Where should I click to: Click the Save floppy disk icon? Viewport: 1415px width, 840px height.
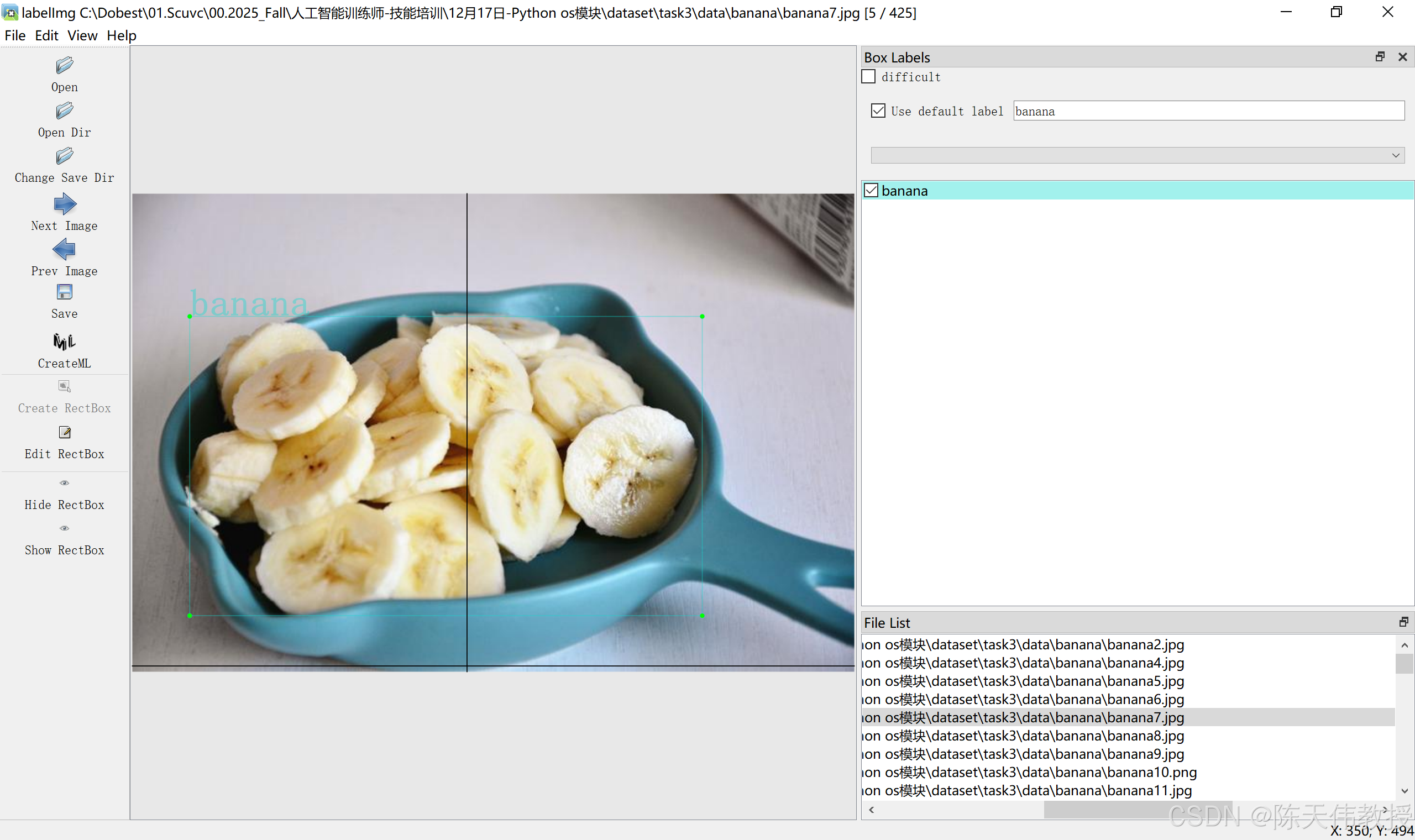click(65, 292)
